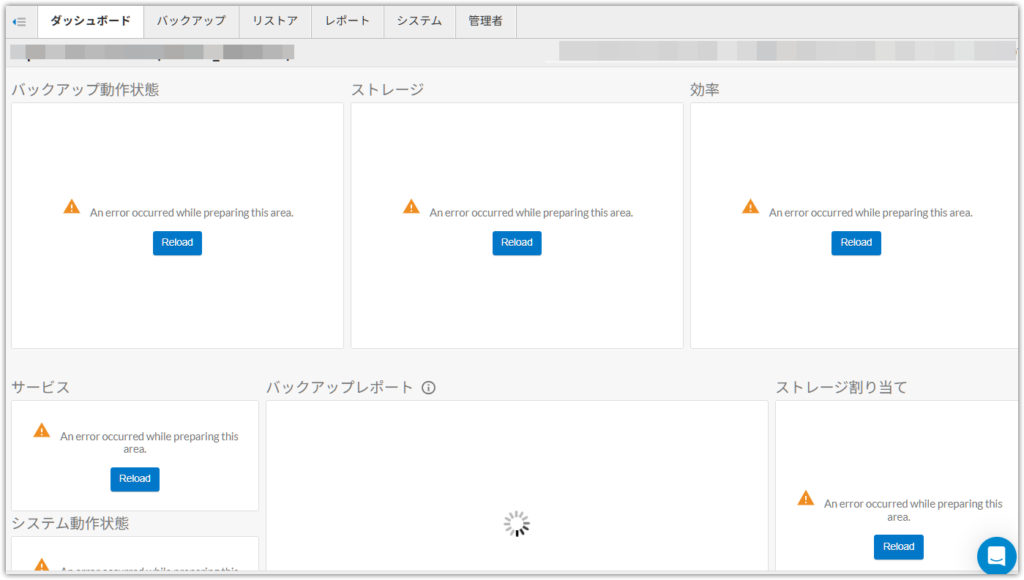
Task: Open the システム tab
Action: 419,21
